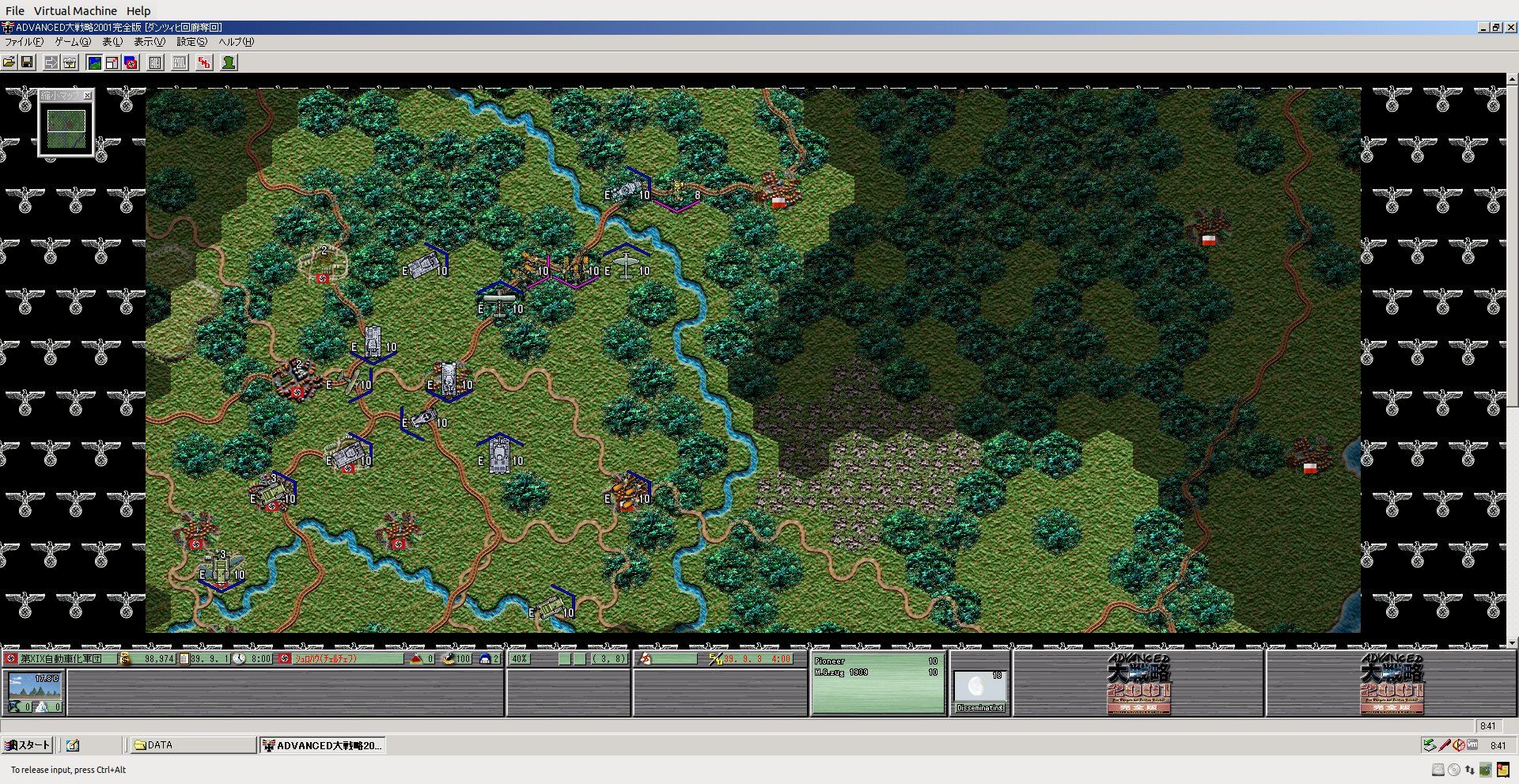Viewport: 1519px width, 784px height.
Task: Click the quick launch icon beside スタート
Action: click(x=73, y=745)
